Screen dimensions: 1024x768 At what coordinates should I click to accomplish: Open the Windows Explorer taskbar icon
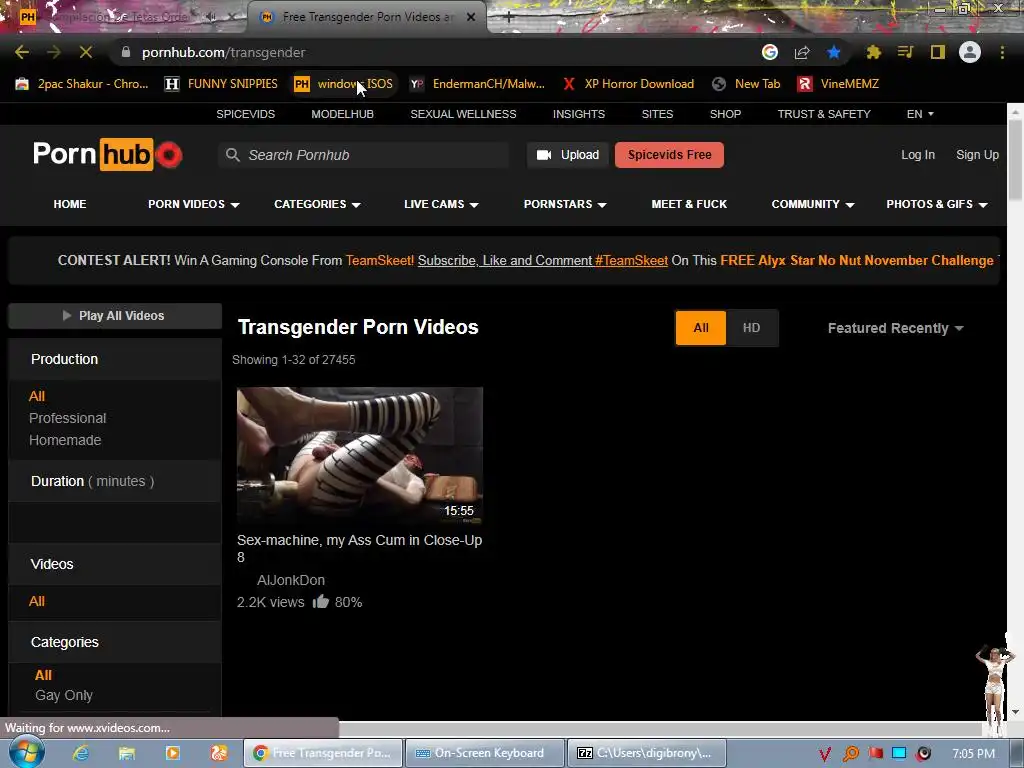tap(127, 753)
